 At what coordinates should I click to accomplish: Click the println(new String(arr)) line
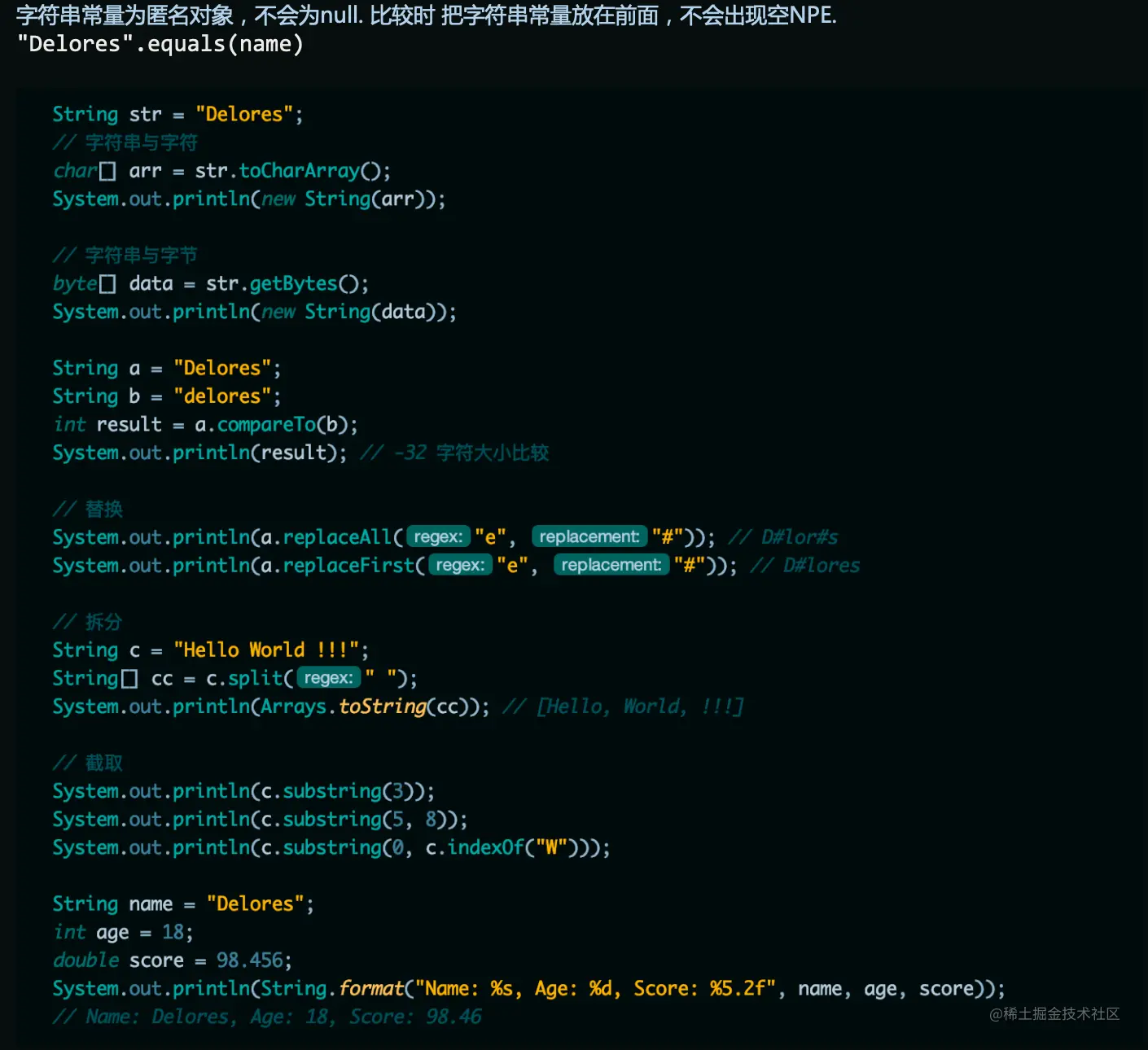point(249,199)
